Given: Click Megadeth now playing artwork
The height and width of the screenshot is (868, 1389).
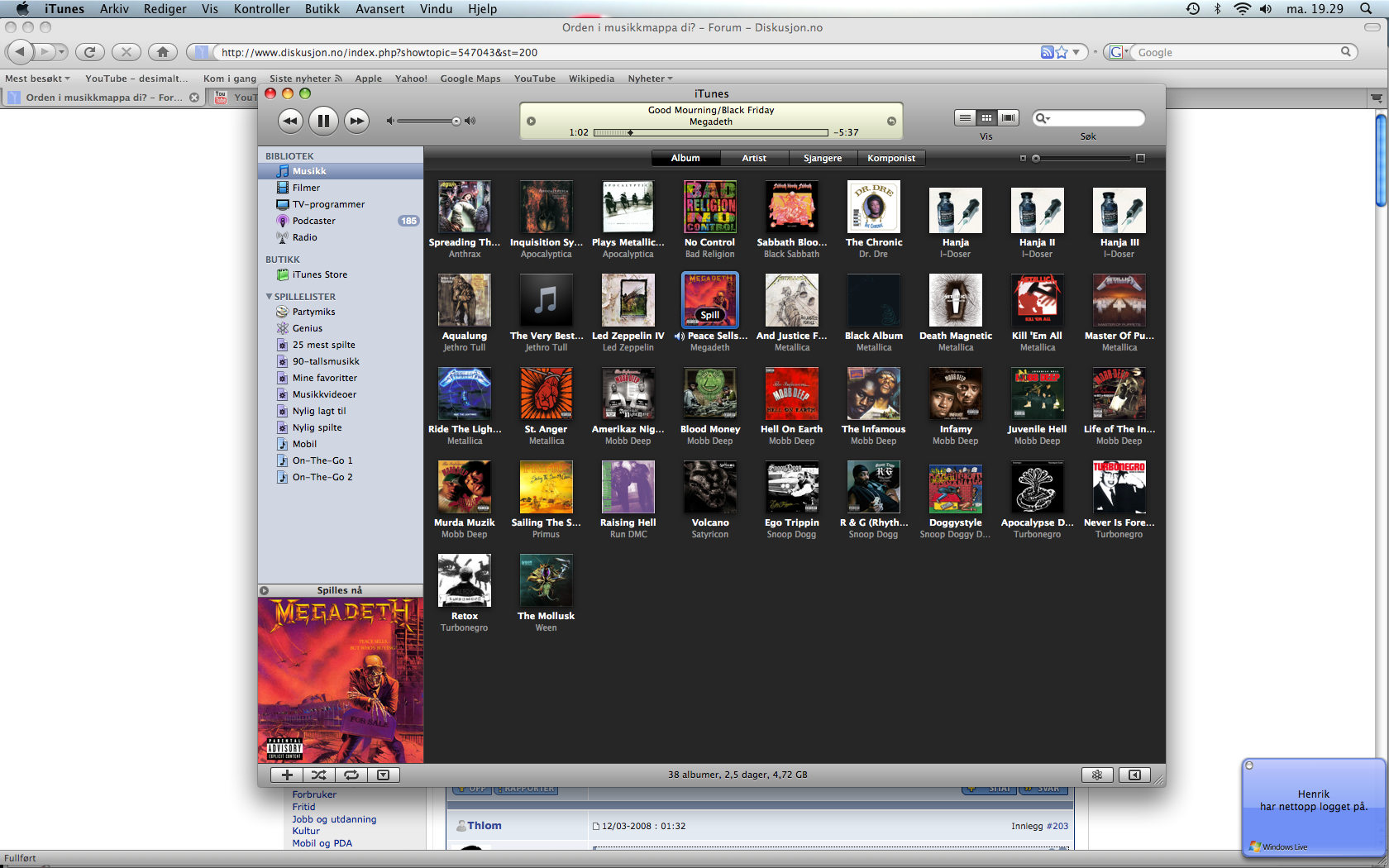Looking at the screenshot, I should point(341,680).
